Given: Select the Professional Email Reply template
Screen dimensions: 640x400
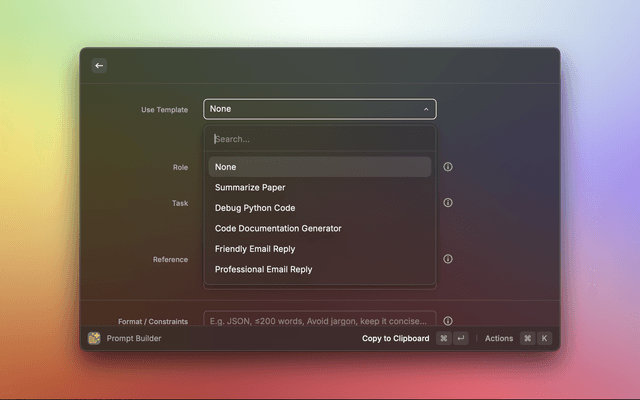Looking at the screenshot, I should tap(320, 269).
